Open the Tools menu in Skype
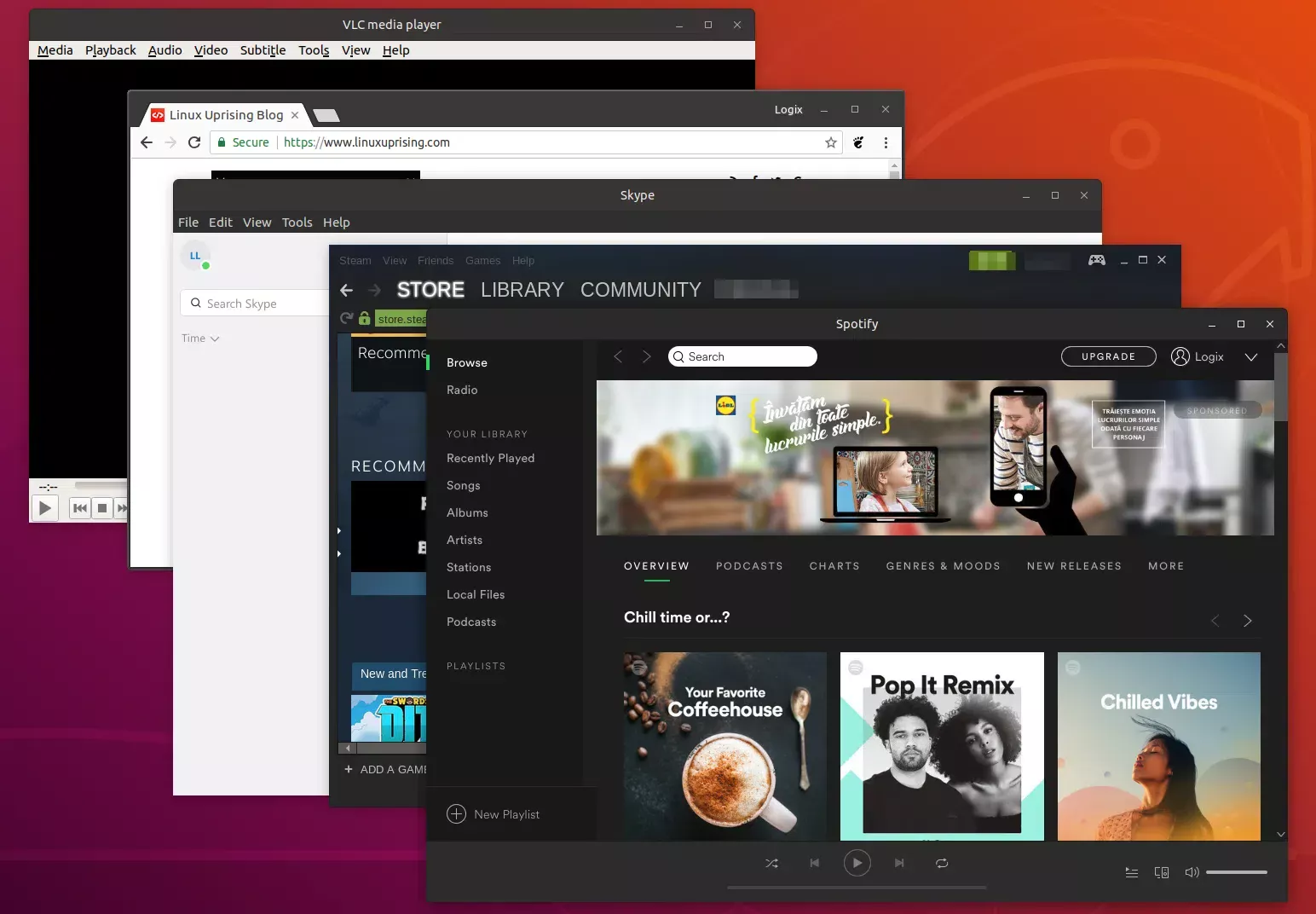 [297, 223]
